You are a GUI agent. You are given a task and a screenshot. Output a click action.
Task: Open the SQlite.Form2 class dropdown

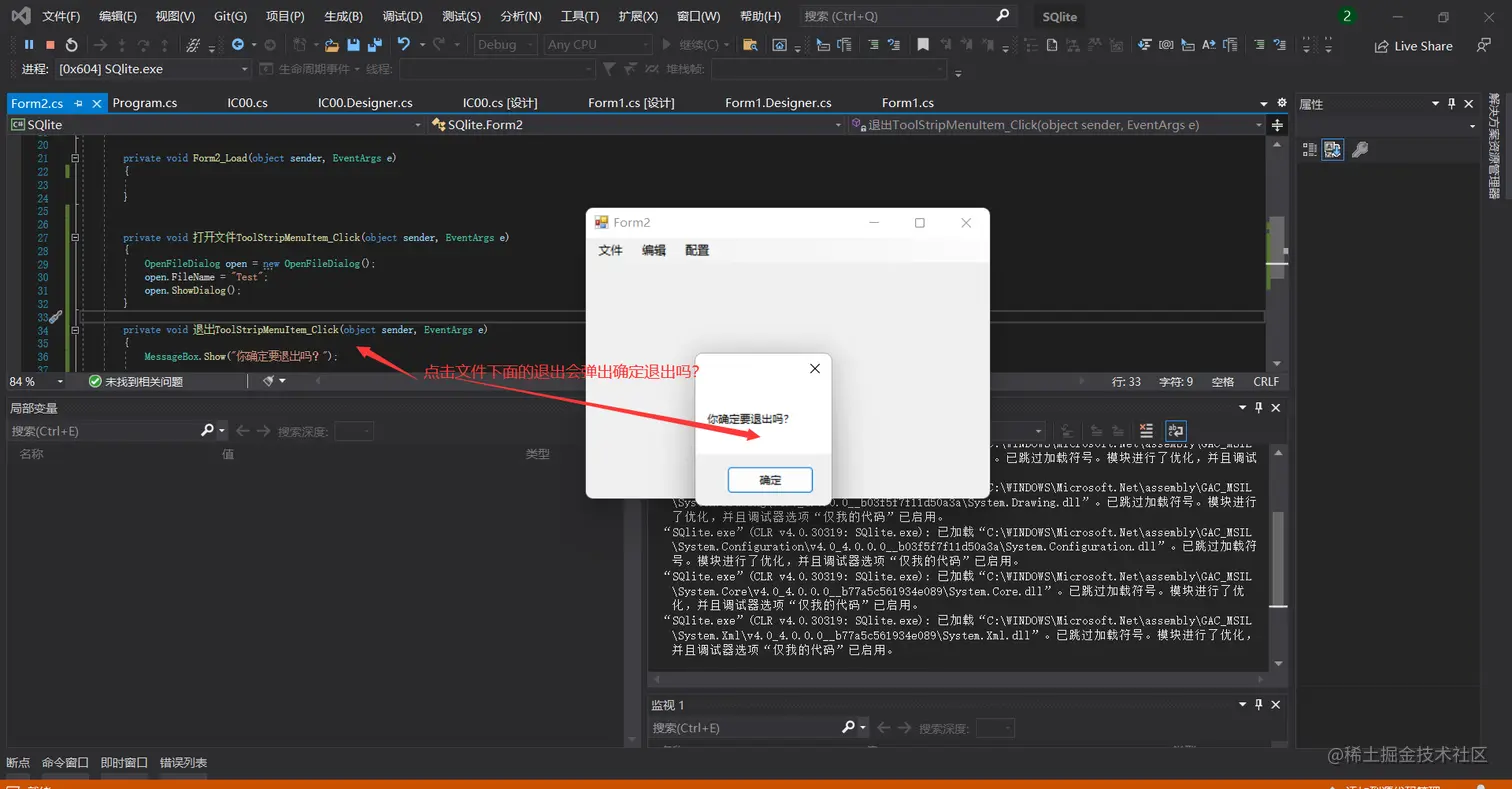(637, 125)
